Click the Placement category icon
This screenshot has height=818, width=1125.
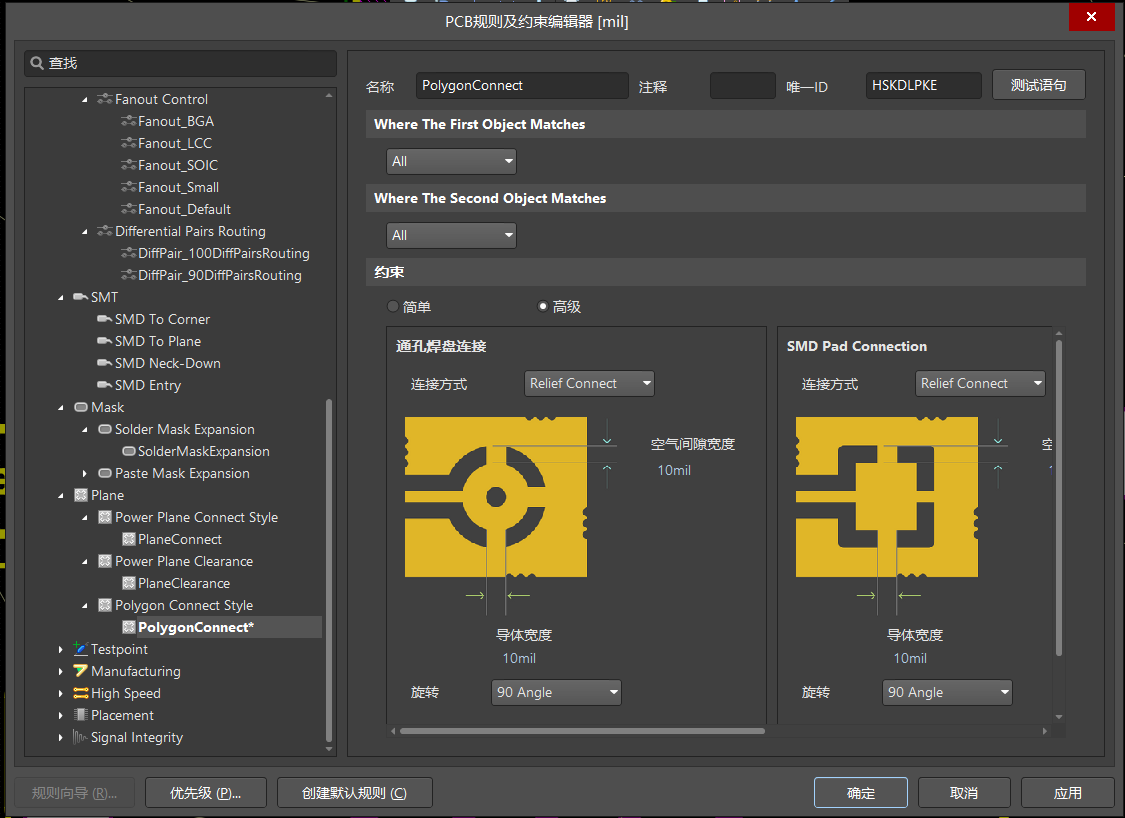click(x=81, y=715)
